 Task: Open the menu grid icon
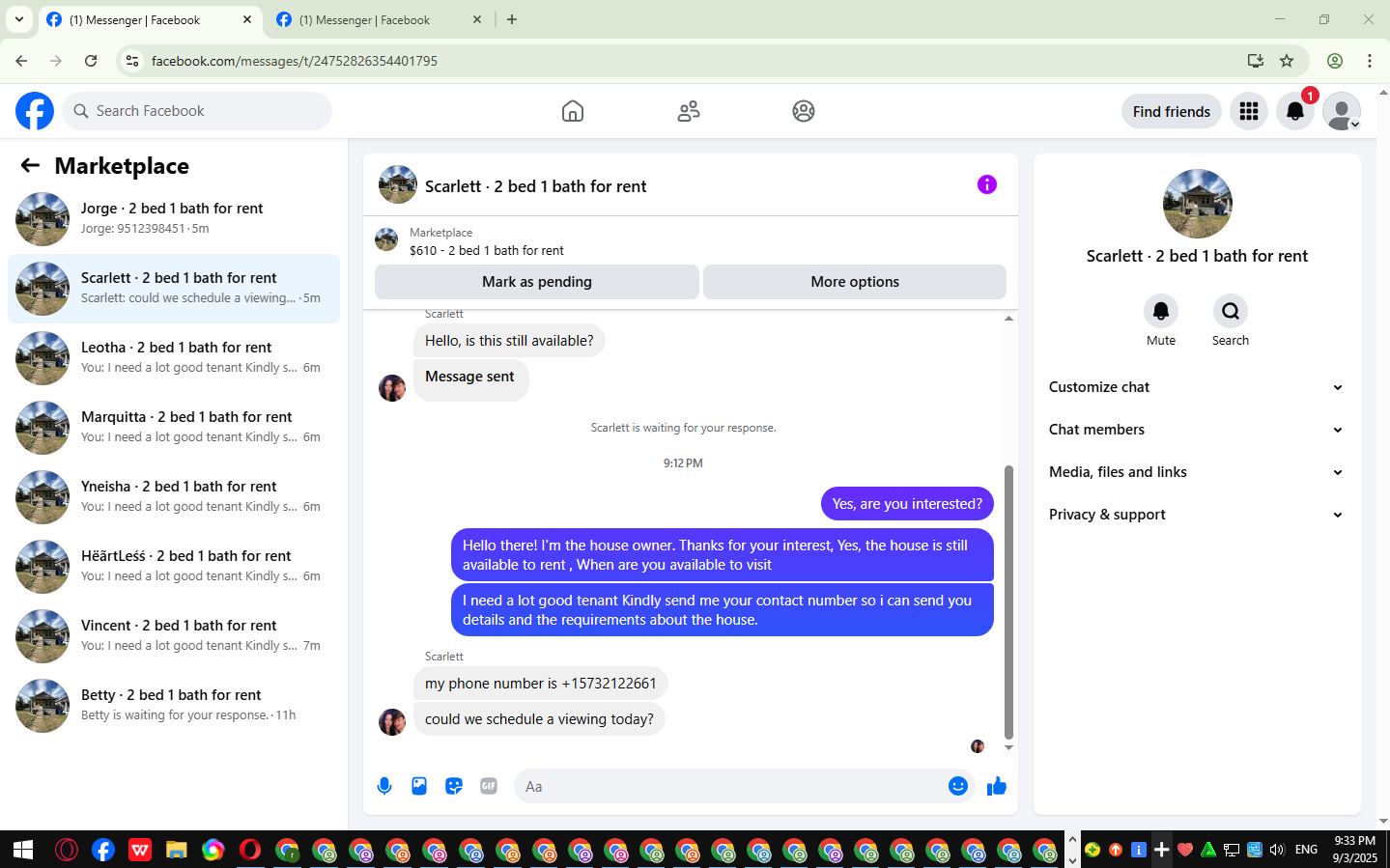[1249, 111]
